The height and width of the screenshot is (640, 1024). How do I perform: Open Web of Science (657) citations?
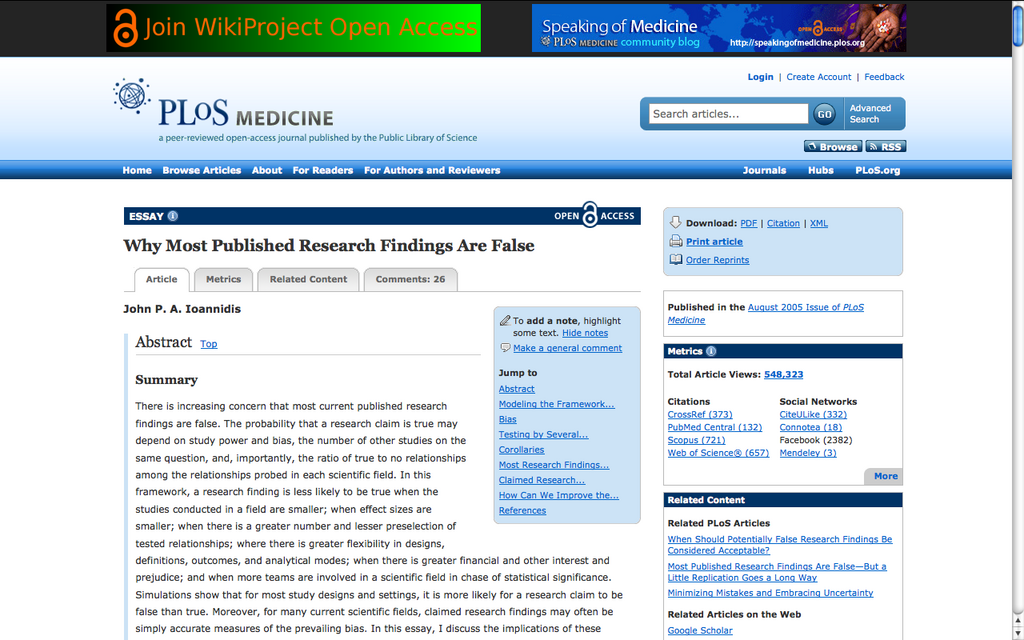tap(718, 453)
